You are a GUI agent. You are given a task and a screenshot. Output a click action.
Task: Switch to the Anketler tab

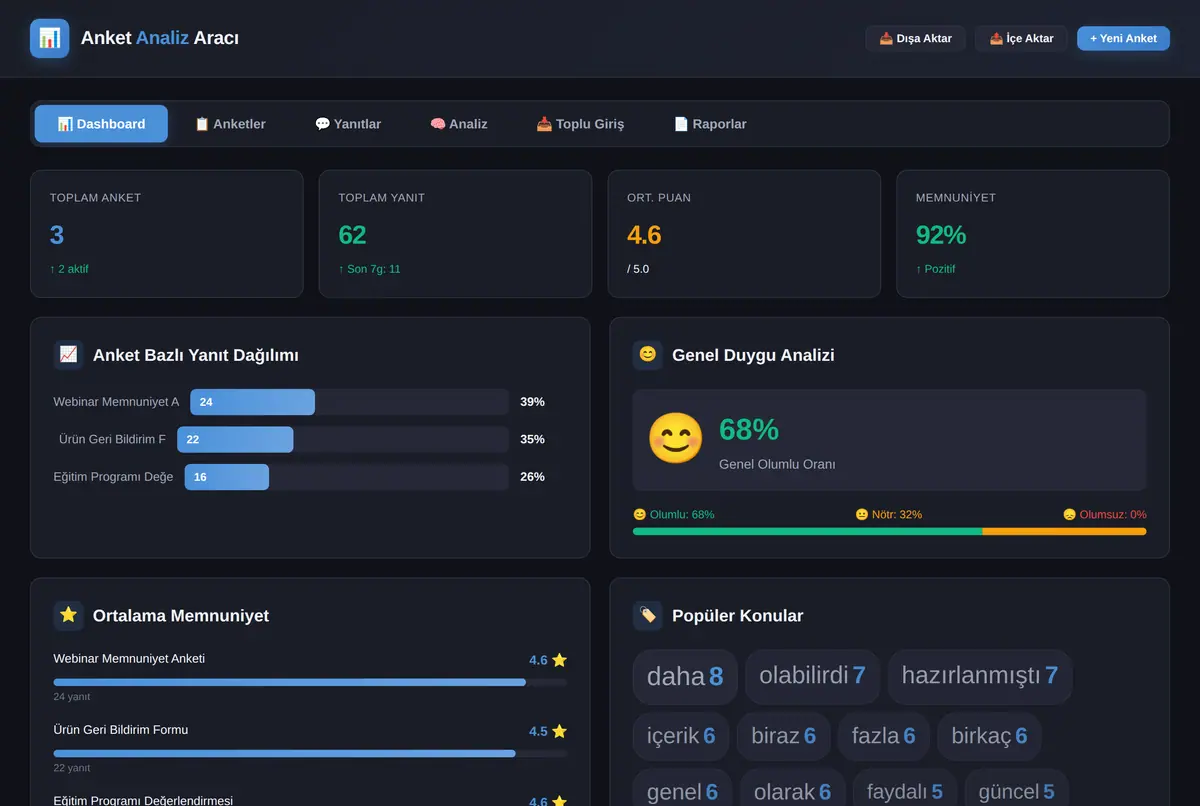(x=230, y=124)
